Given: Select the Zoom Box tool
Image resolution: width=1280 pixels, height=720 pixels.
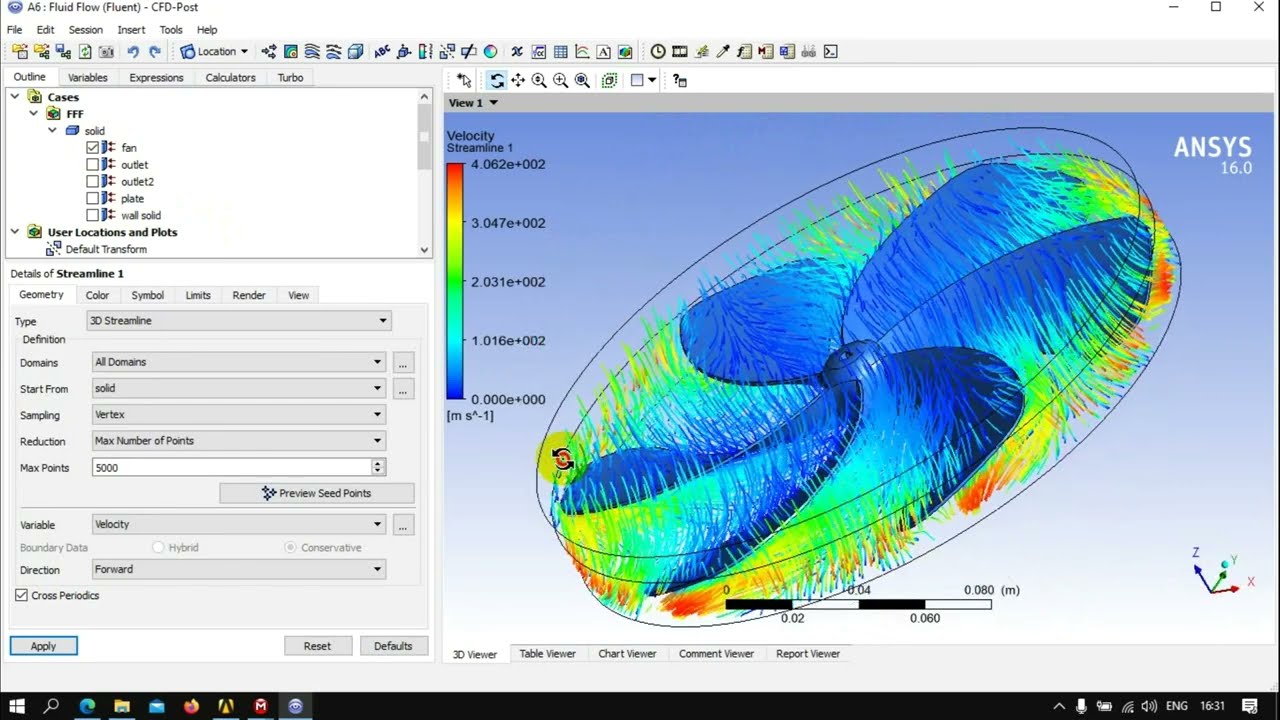Looking at the screenshot, I should 560,80.
